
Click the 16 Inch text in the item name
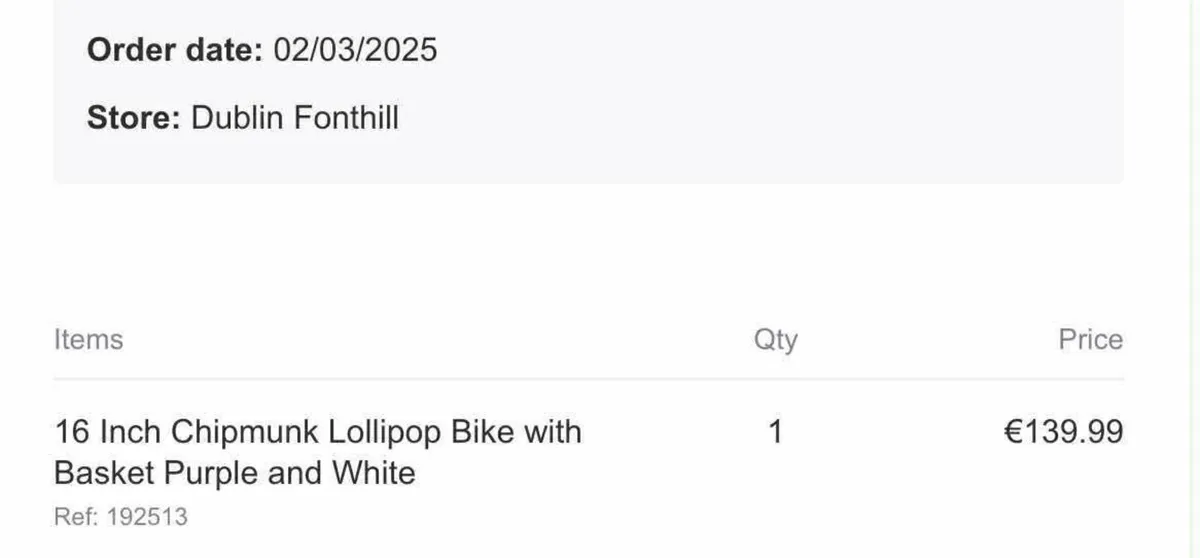tap(108, 432)
